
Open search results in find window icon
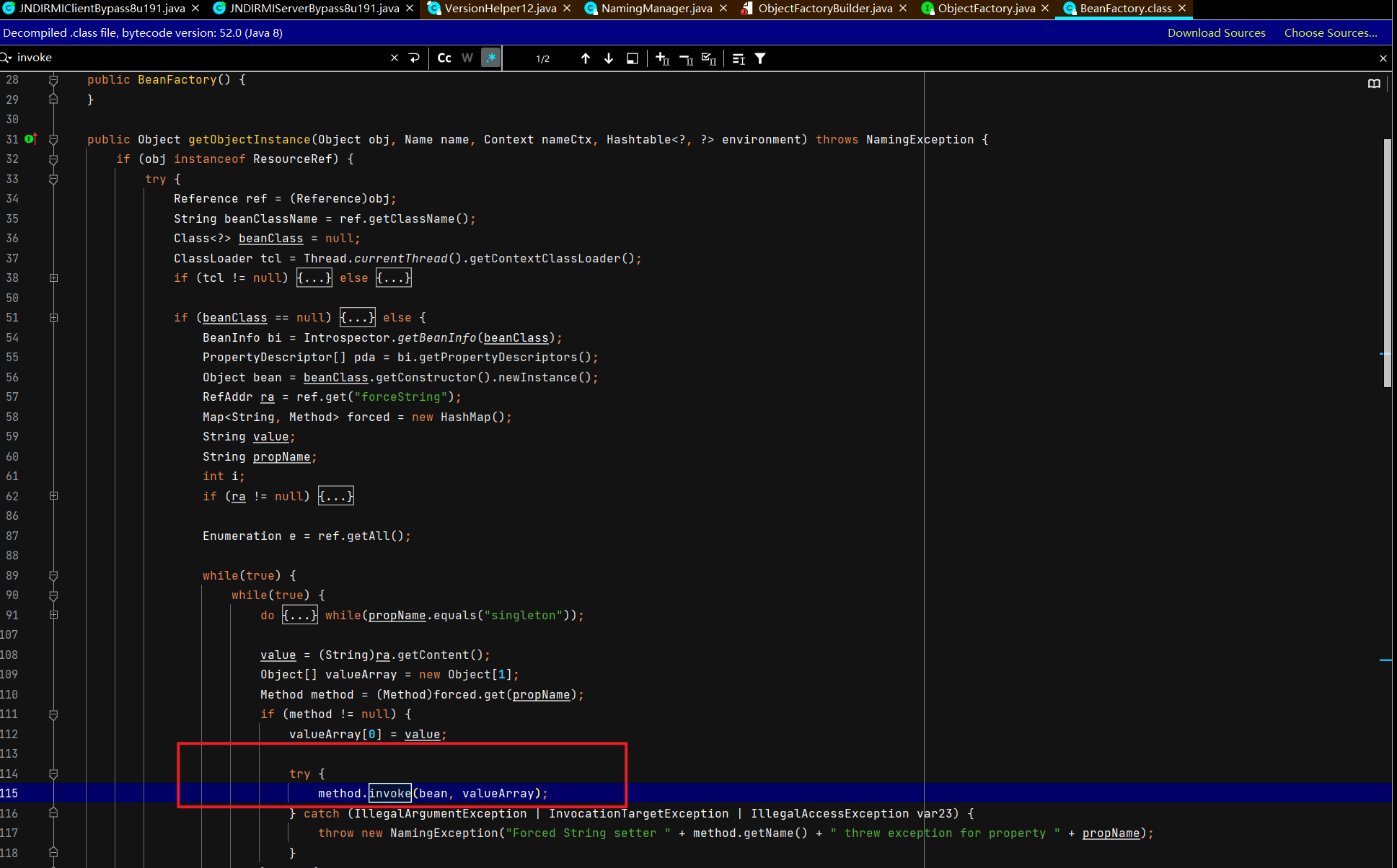(x=632, y=58)
